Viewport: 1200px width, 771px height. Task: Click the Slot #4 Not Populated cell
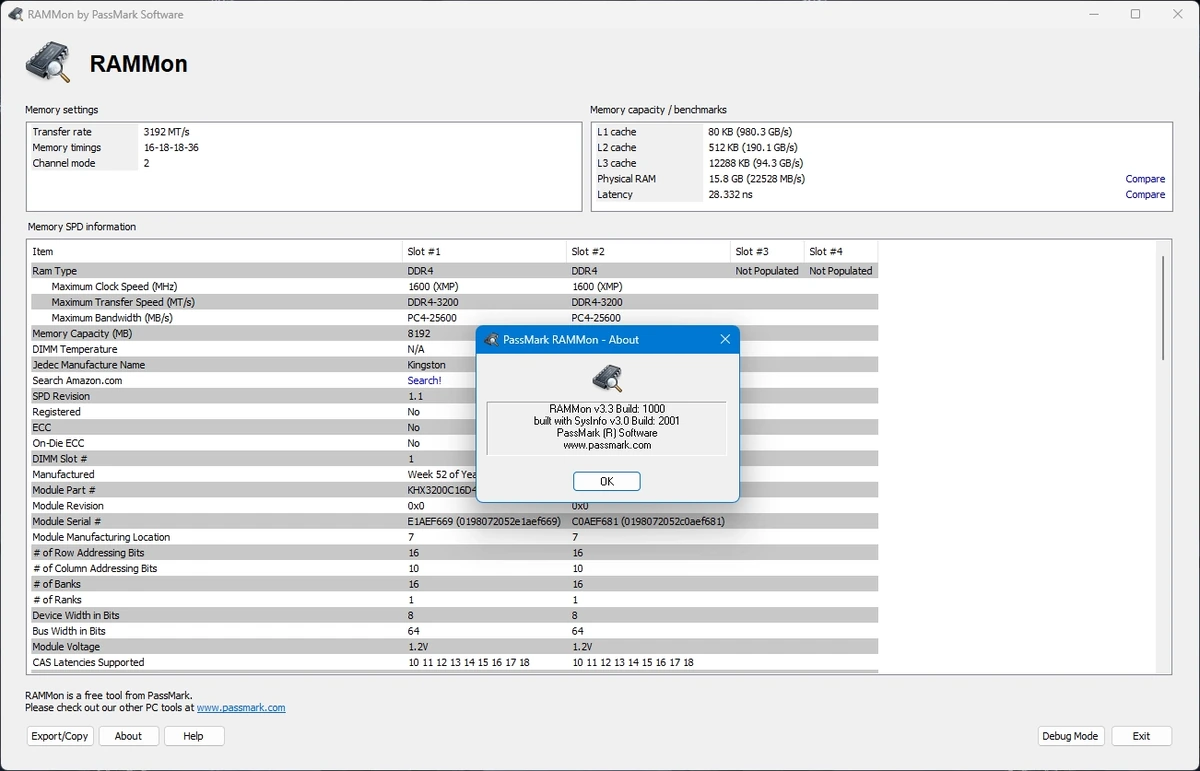(841, 271)
